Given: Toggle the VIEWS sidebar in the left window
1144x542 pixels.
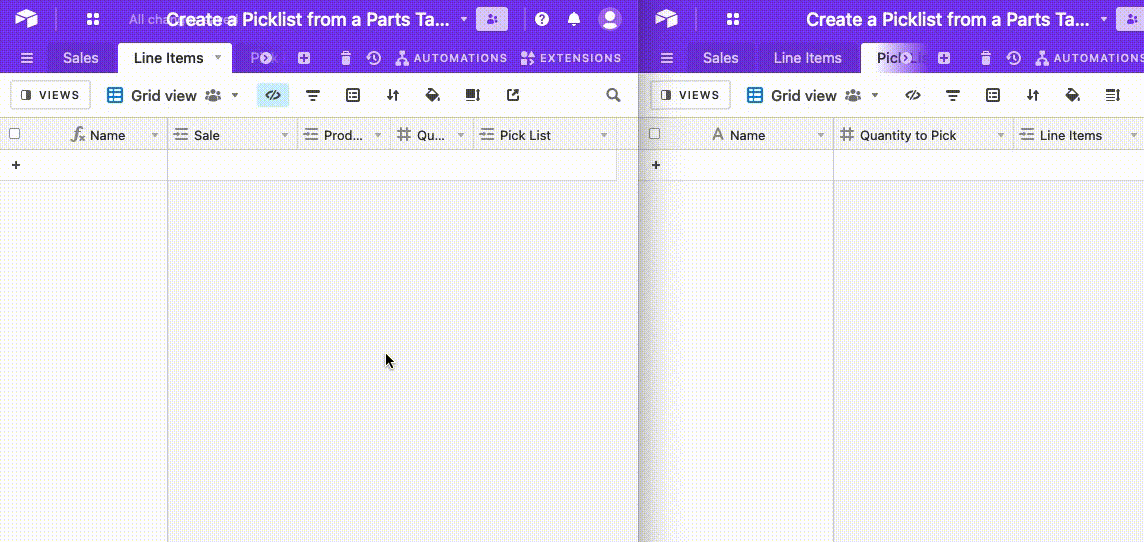Looking at the screenshot, I should (x=51, y=96).
